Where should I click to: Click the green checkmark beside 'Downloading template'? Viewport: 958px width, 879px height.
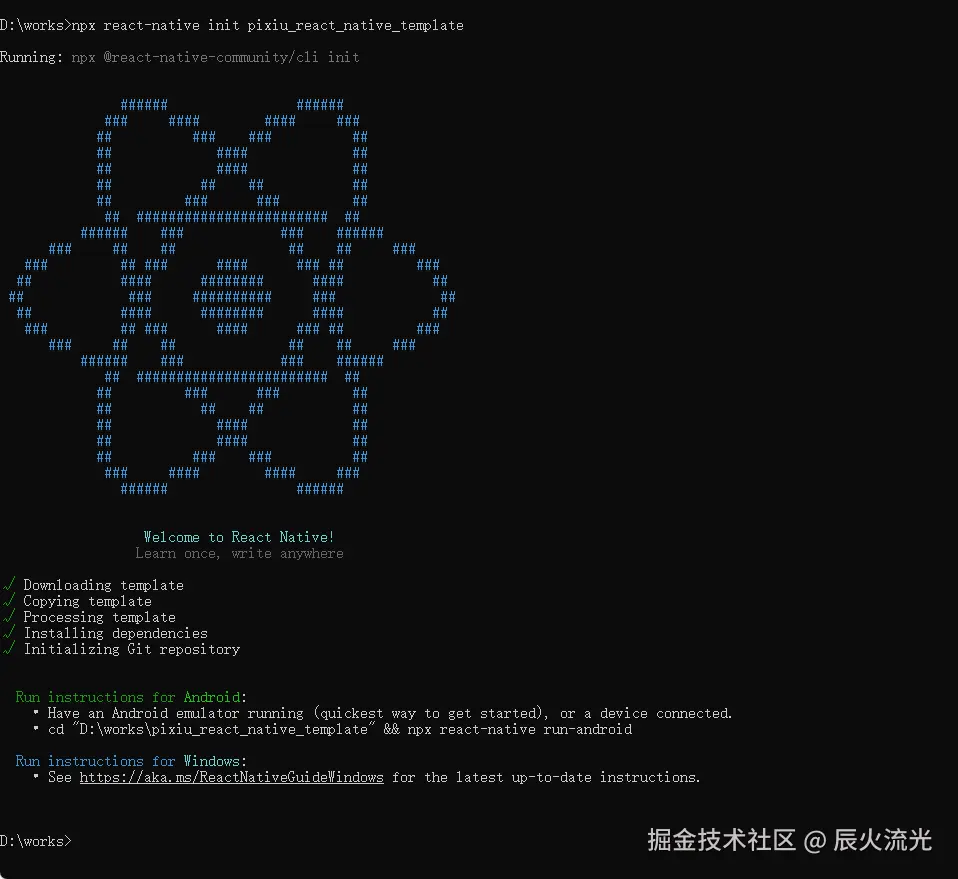point(9,585)
